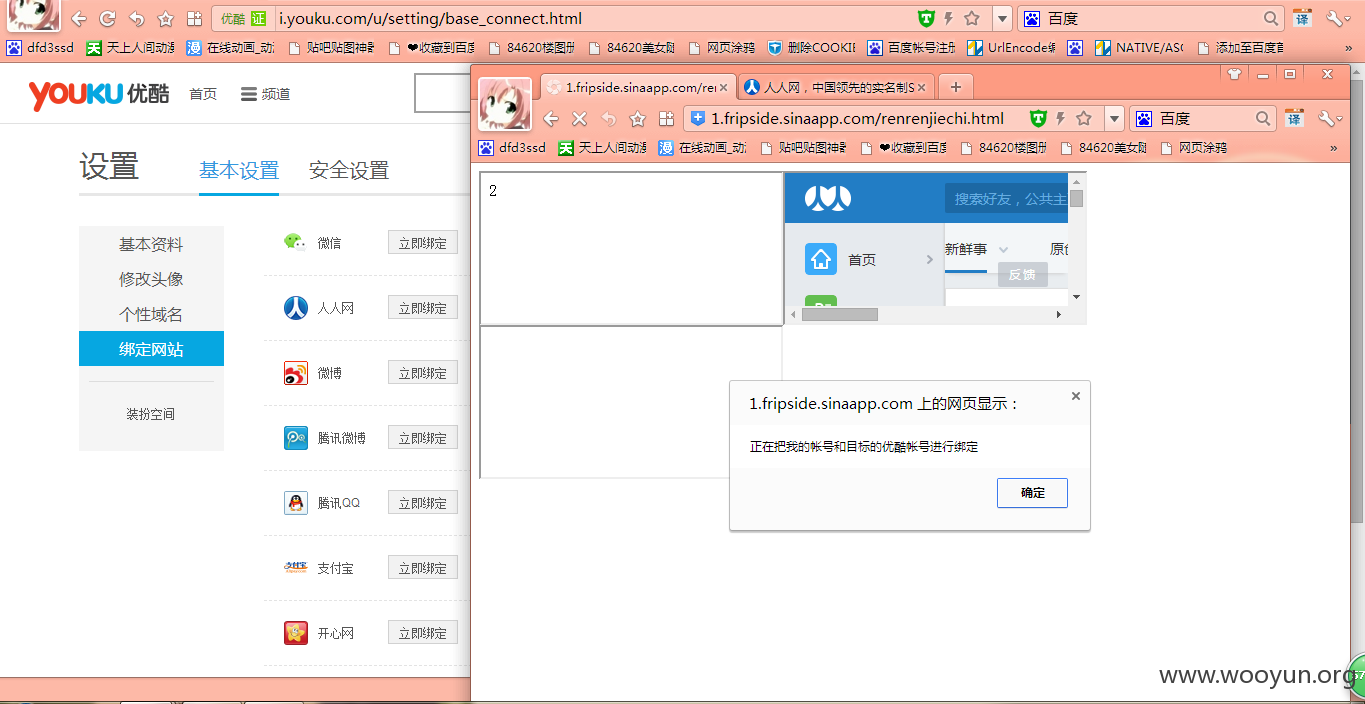Click the 支付宝 Alipay icon

[x=295, y=567]
